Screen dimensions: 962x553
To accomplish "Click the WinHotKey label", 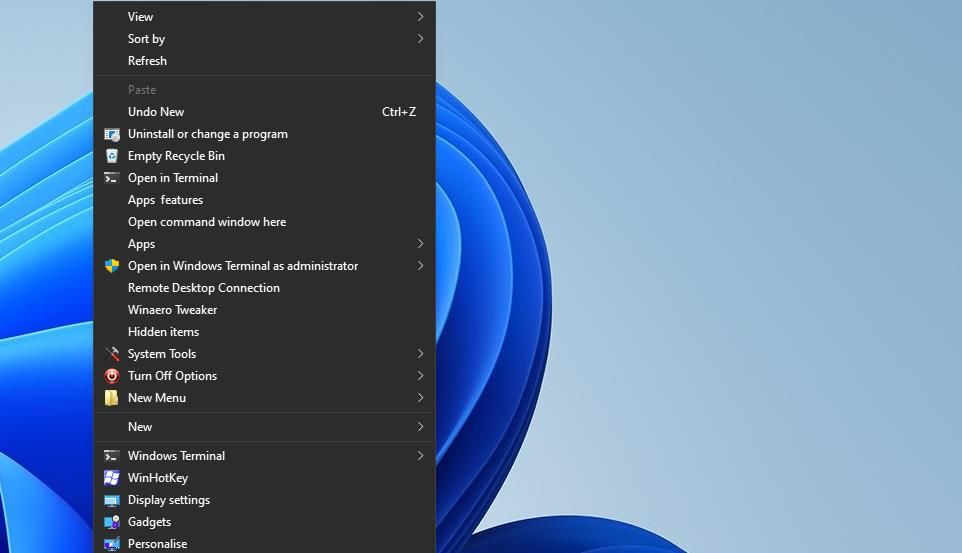I will click(x=158, y=478).
